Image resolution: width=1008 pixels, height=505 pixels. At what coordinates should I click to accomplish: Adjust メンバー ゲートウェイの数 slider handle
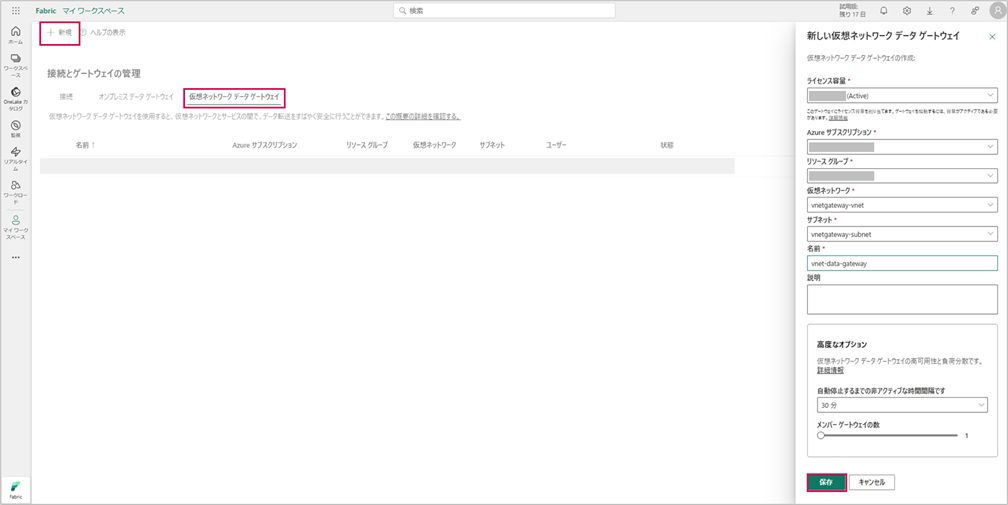click(821, 436)
